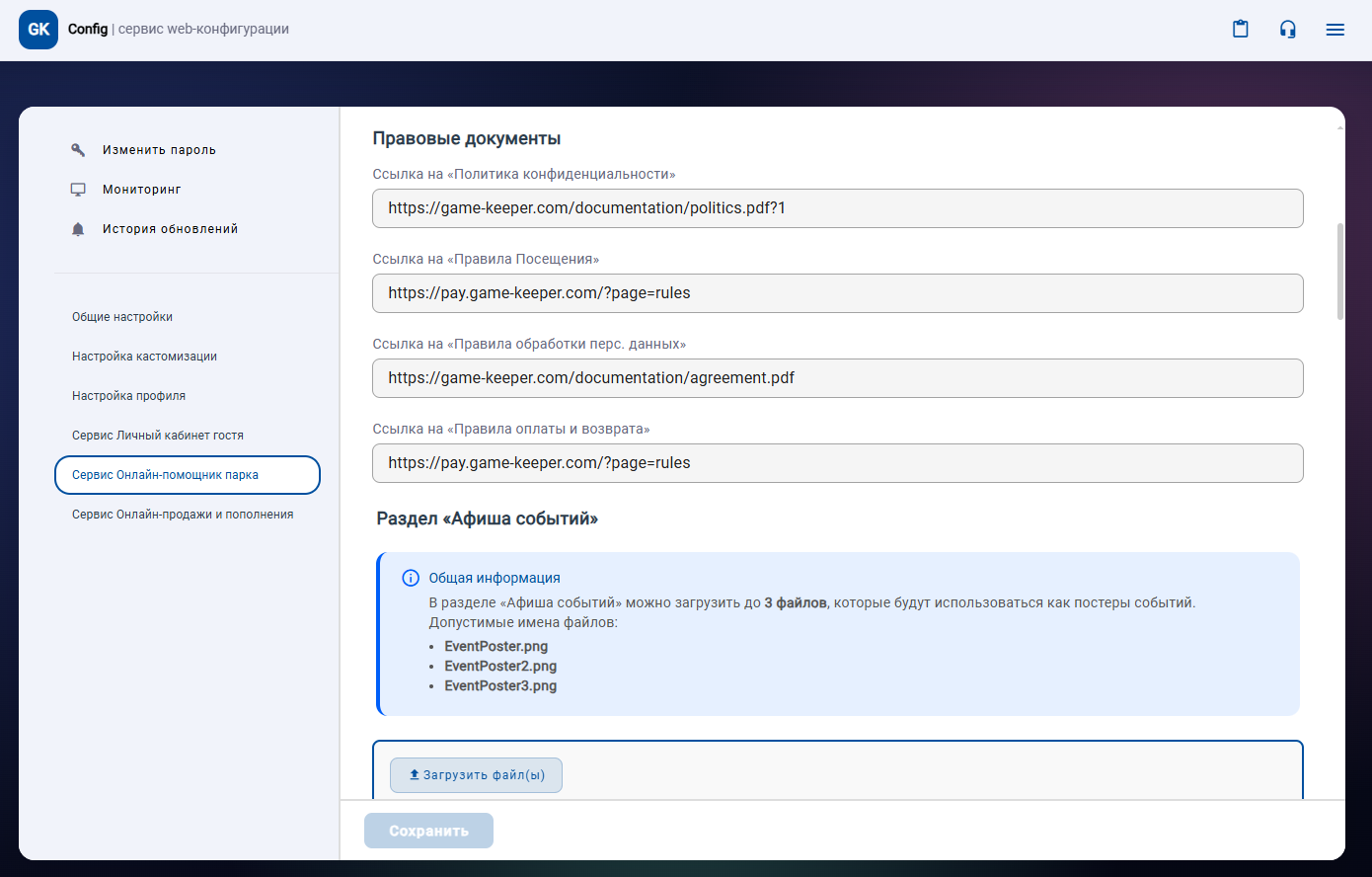Click the Правила обработки перс. данных field
This screenshot has height=877, width=1372.
[837, 378]
